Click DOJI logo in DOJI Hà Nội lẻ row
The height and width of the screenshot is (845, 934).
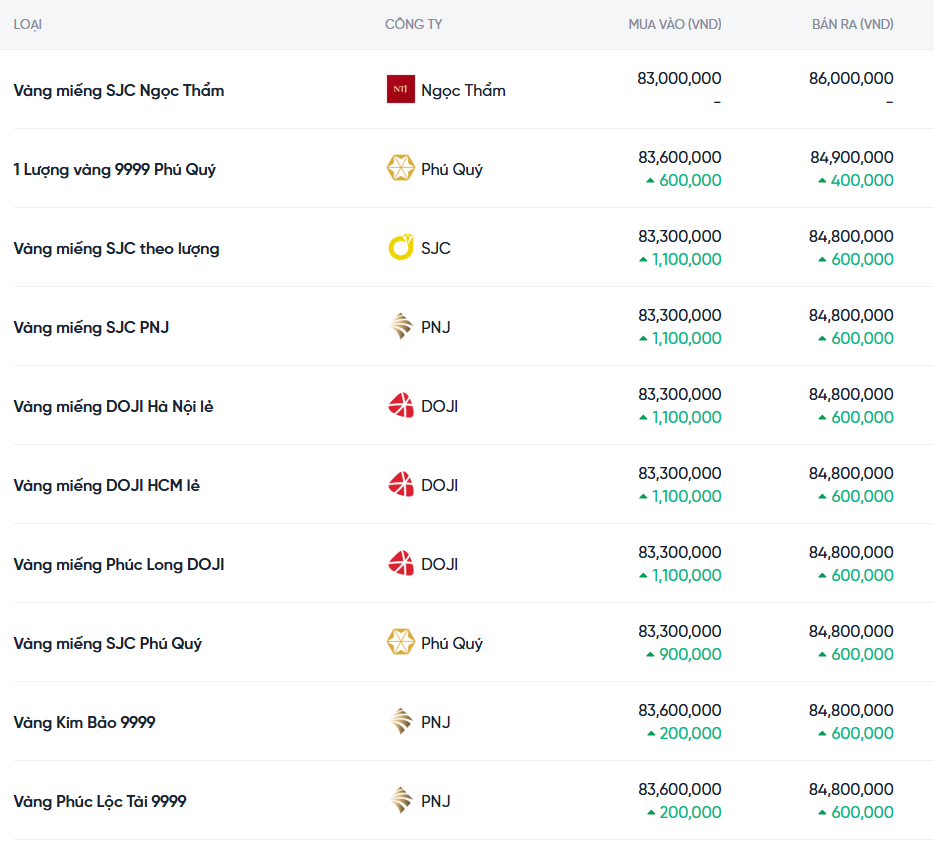[x=400, y=406]
